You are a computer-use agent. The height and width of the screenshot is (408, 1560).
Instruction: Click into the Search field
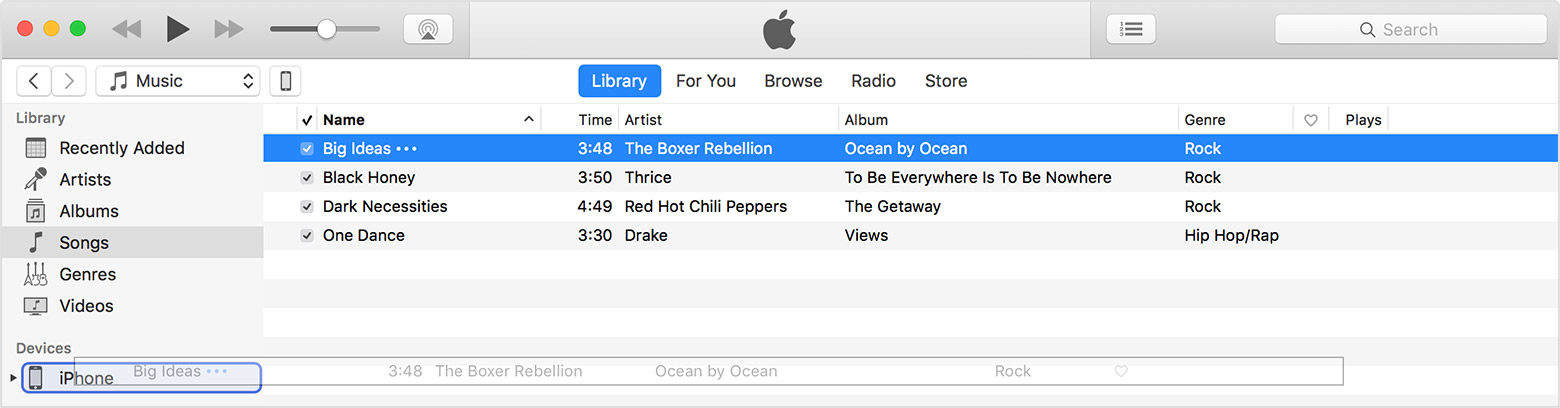pos(1410,29)
